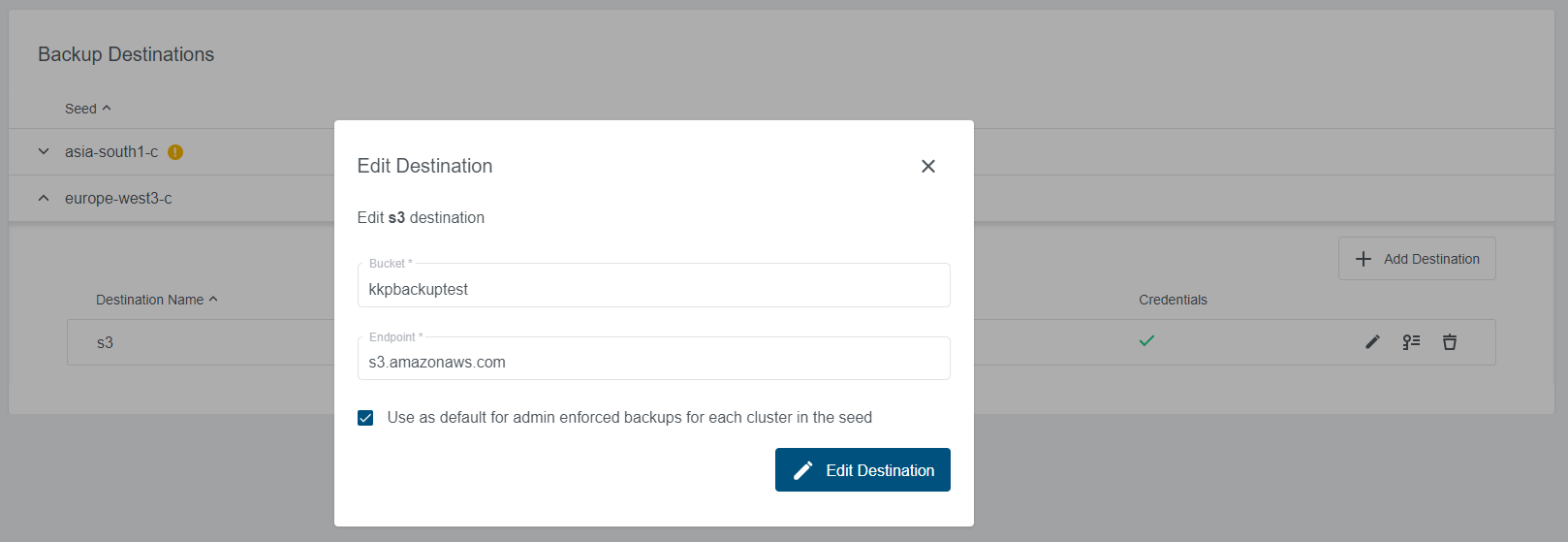Focus the Endpoint input field
The height and width of the screenshot is (542, 1568).
pos(653,362)
